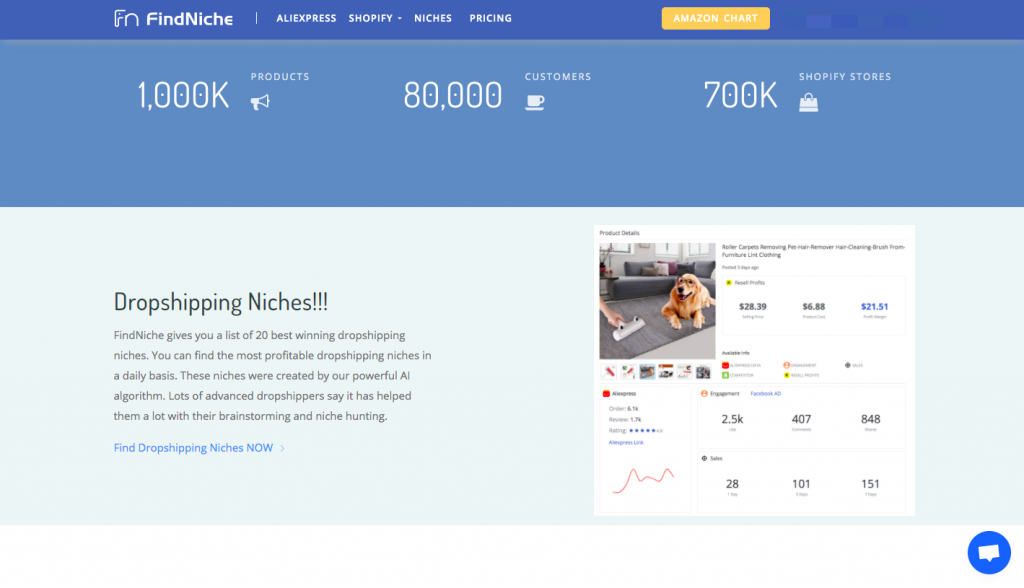This screenshot has height=588, width=1024.
Task: Click the red sales trend line chart
Action: pyautogui.click(x=643, y=480)
